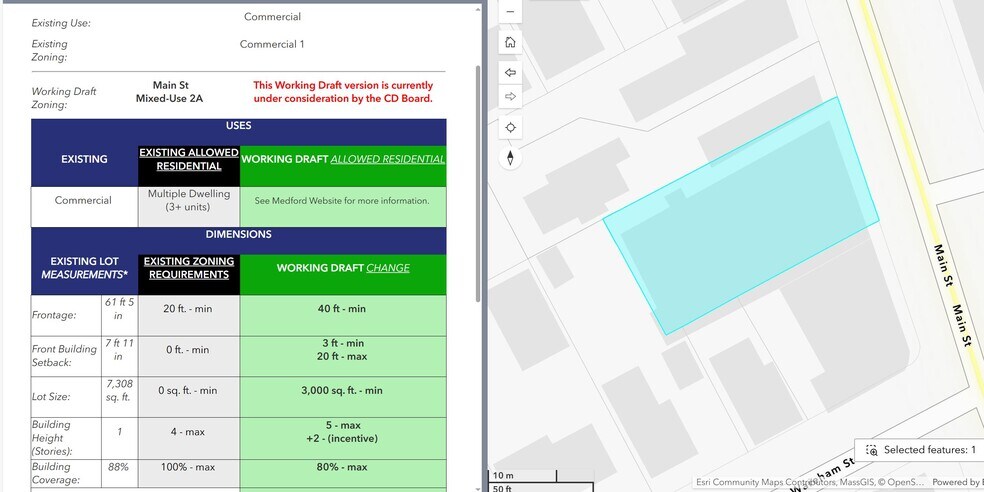Click the highlighted cyan parcel on map
Viewport: 984px width, 492px height.
pyautogui.click(x=740, y=220)
